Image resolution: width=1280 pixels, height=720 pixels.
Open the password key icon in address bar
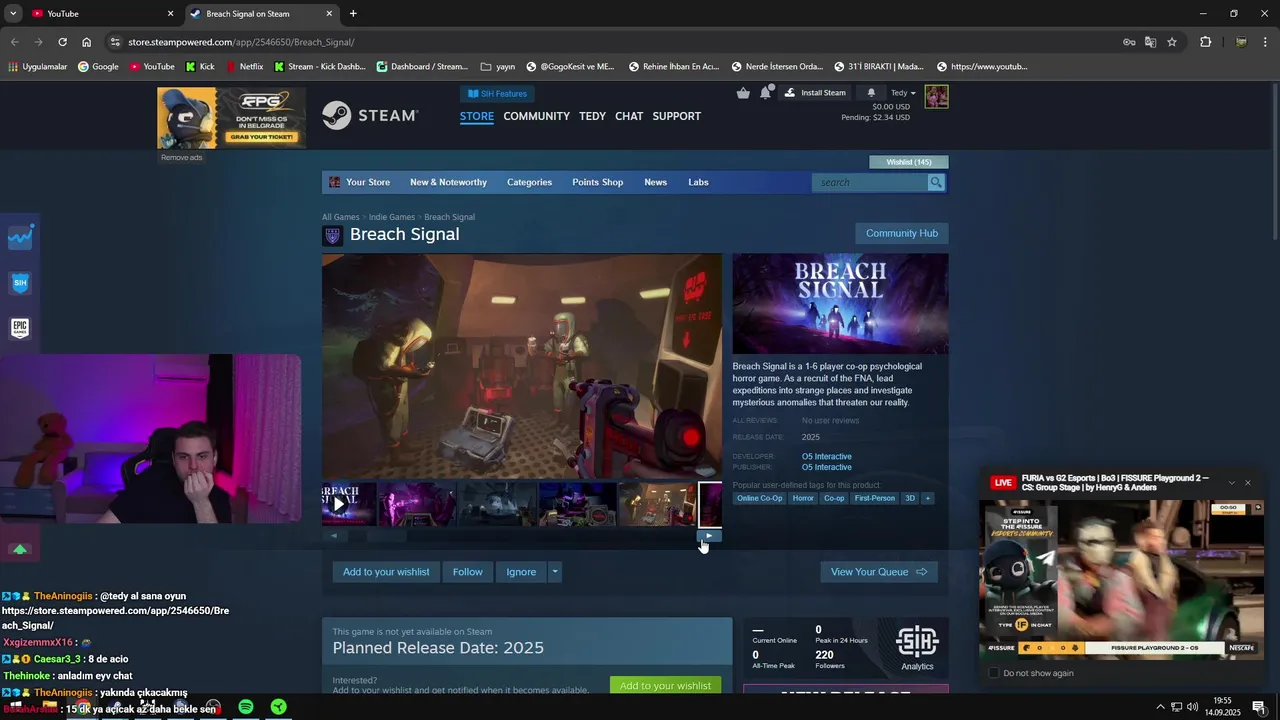point(1129,42)
